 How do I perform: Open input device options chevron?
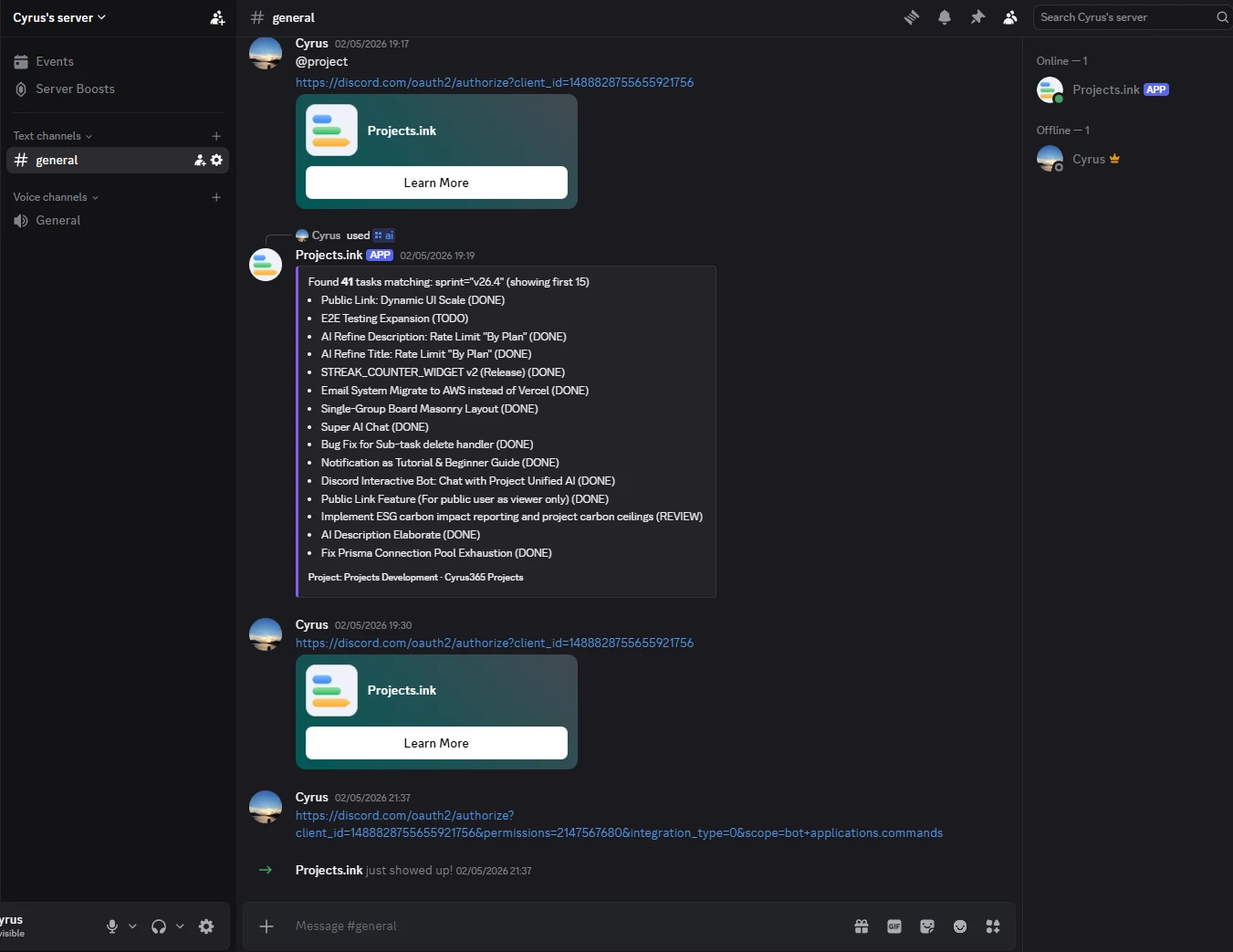(x=132, y=926)
